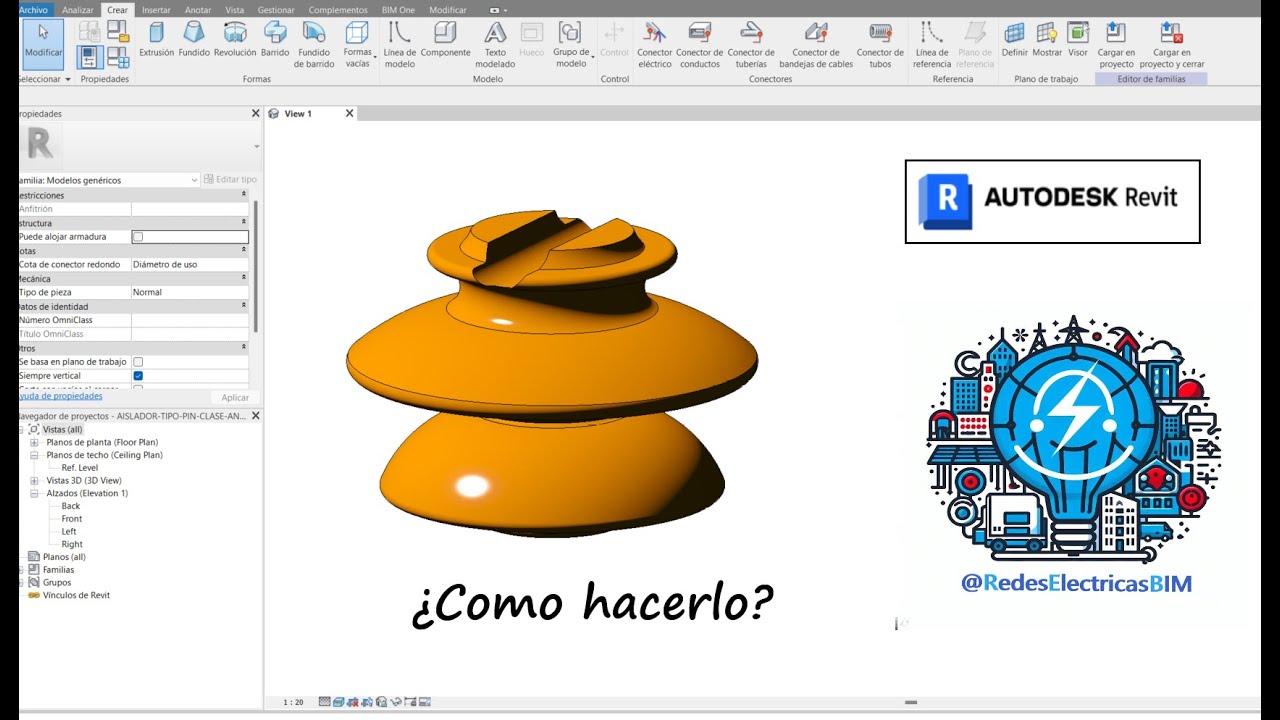The image size is (1280, 720).
Task: Choose the Revolución revolve tool
Action: point(235,40)
